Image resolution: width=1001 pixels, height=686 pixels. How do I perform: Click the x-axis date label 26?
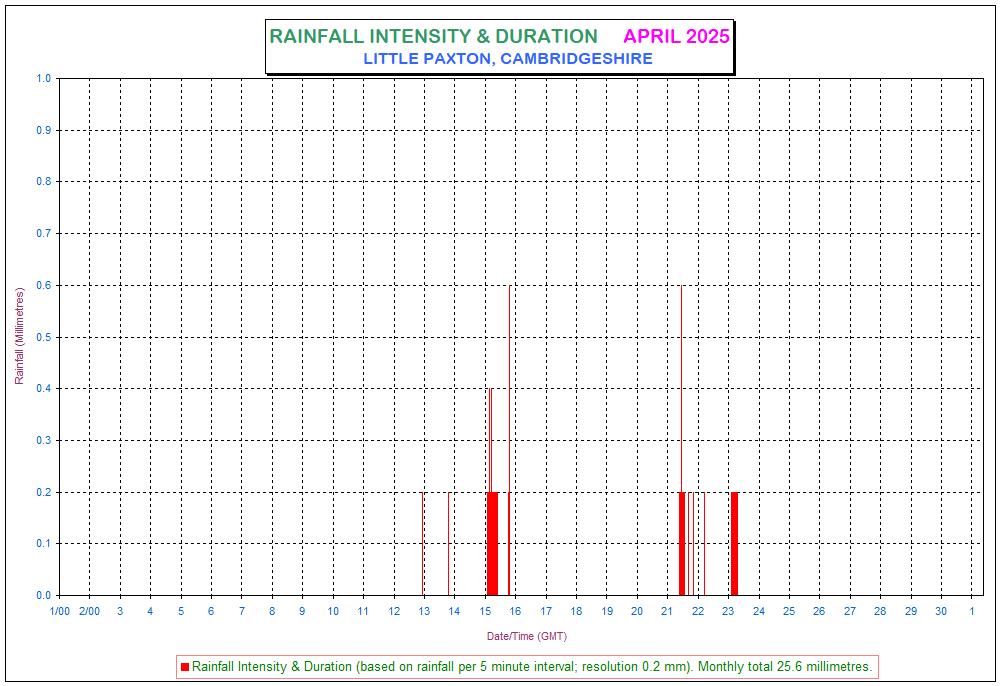click(x=819, y=611)
